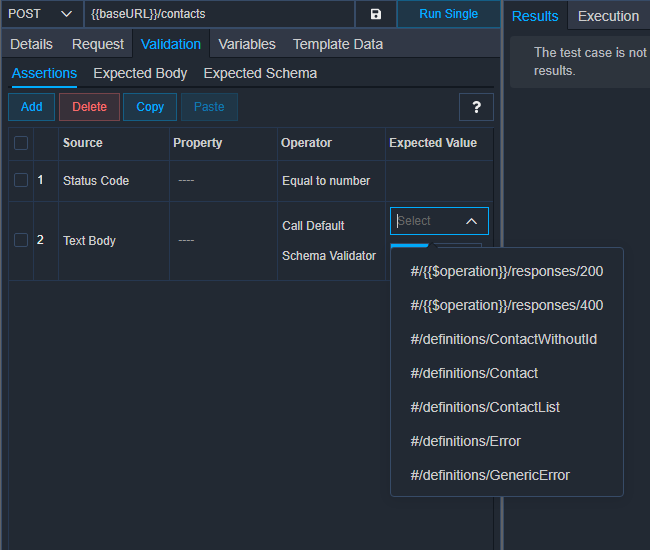
Task: Open the Expected Schema sub-tab
Action: (x=260, y=73)
